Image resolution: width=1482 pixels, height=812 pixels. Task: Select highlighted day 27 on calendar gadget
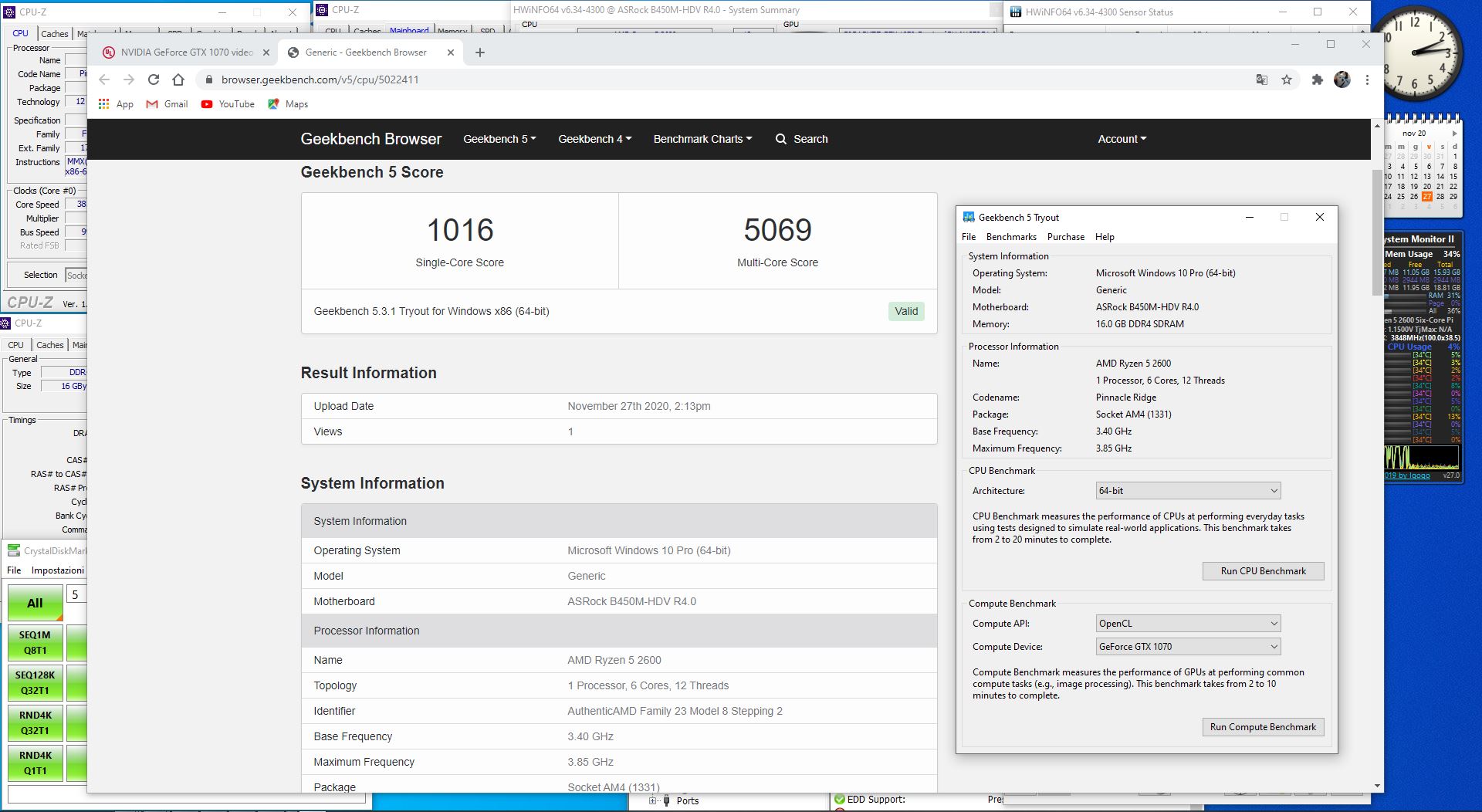(1427, 196)
